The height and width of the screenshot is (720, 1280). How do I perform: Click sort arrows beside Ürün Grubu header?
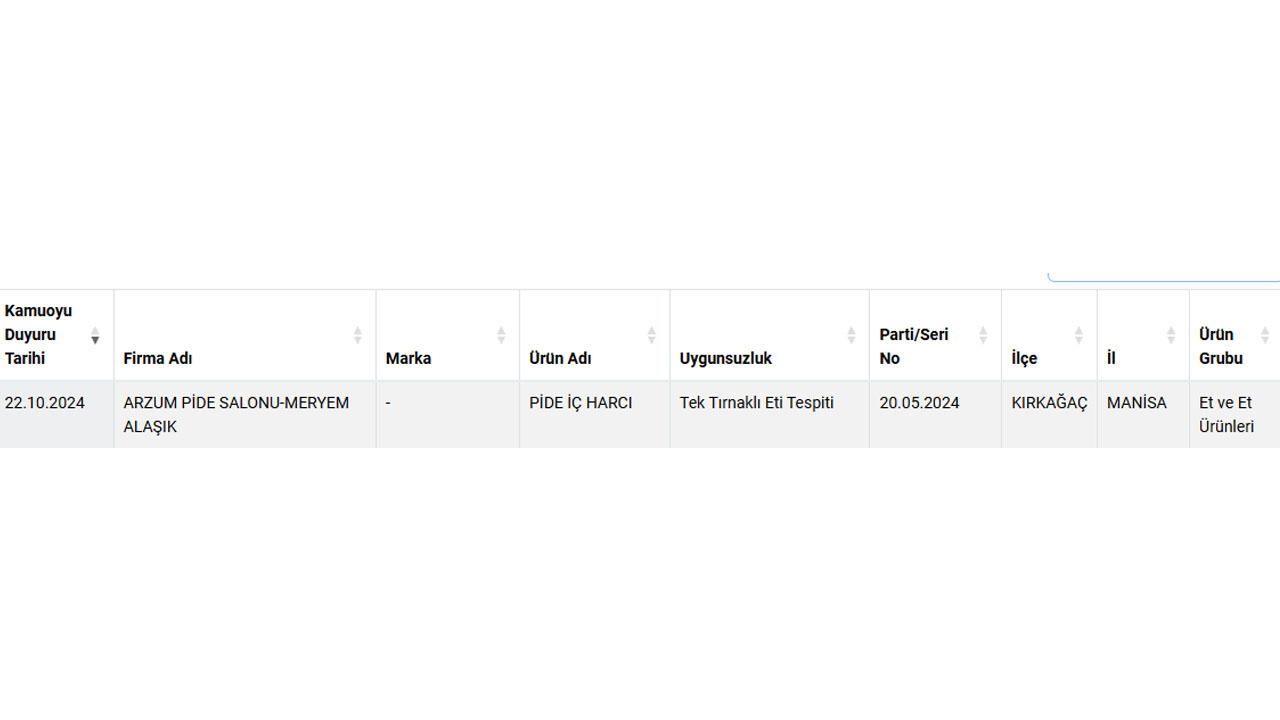coord(1265,335)
